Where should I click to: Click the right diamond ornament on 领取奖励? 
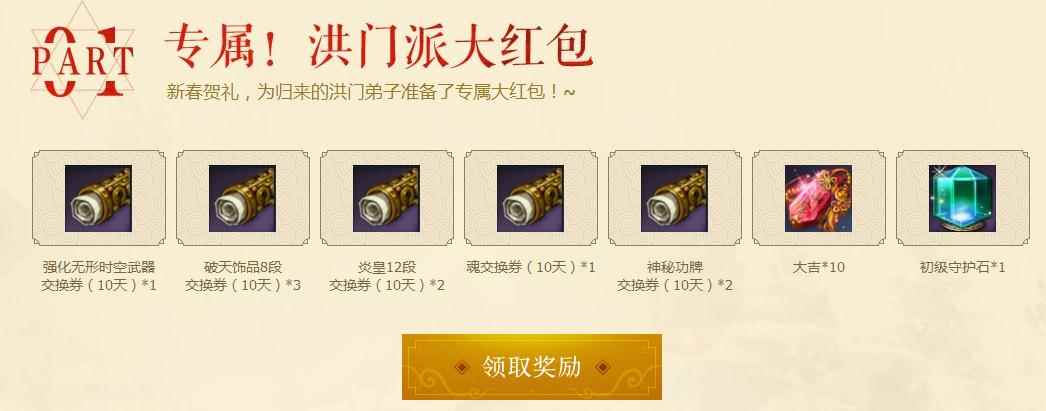pyautogui.click(x=602, y=368)
